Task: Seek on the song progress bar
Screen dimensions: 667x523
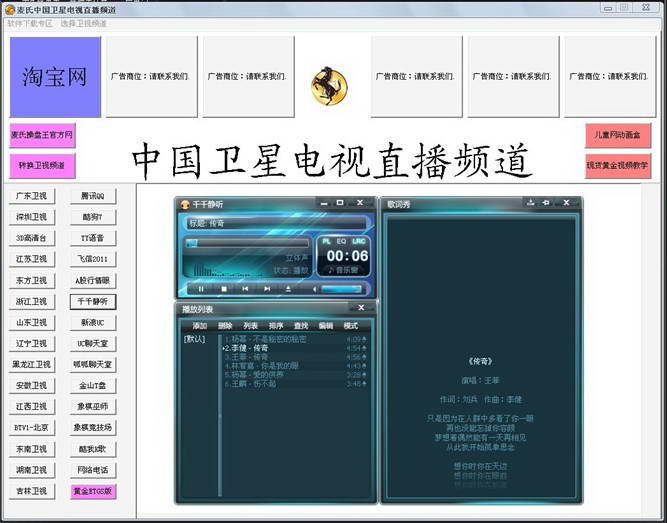Action: click(x=247, y=243)
